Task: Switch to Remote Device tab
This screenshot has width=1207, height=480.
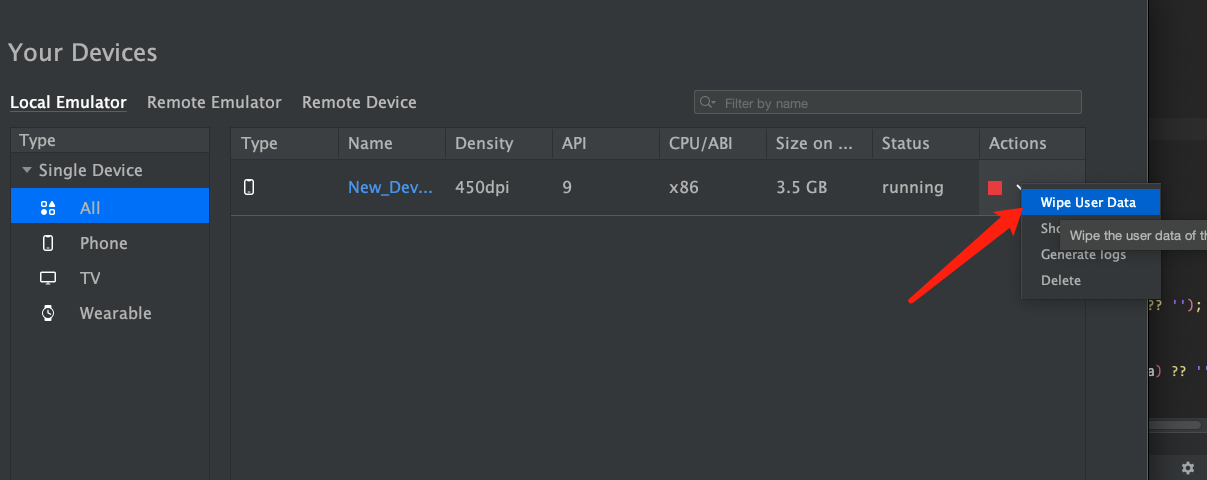Action: click(359, 102)
